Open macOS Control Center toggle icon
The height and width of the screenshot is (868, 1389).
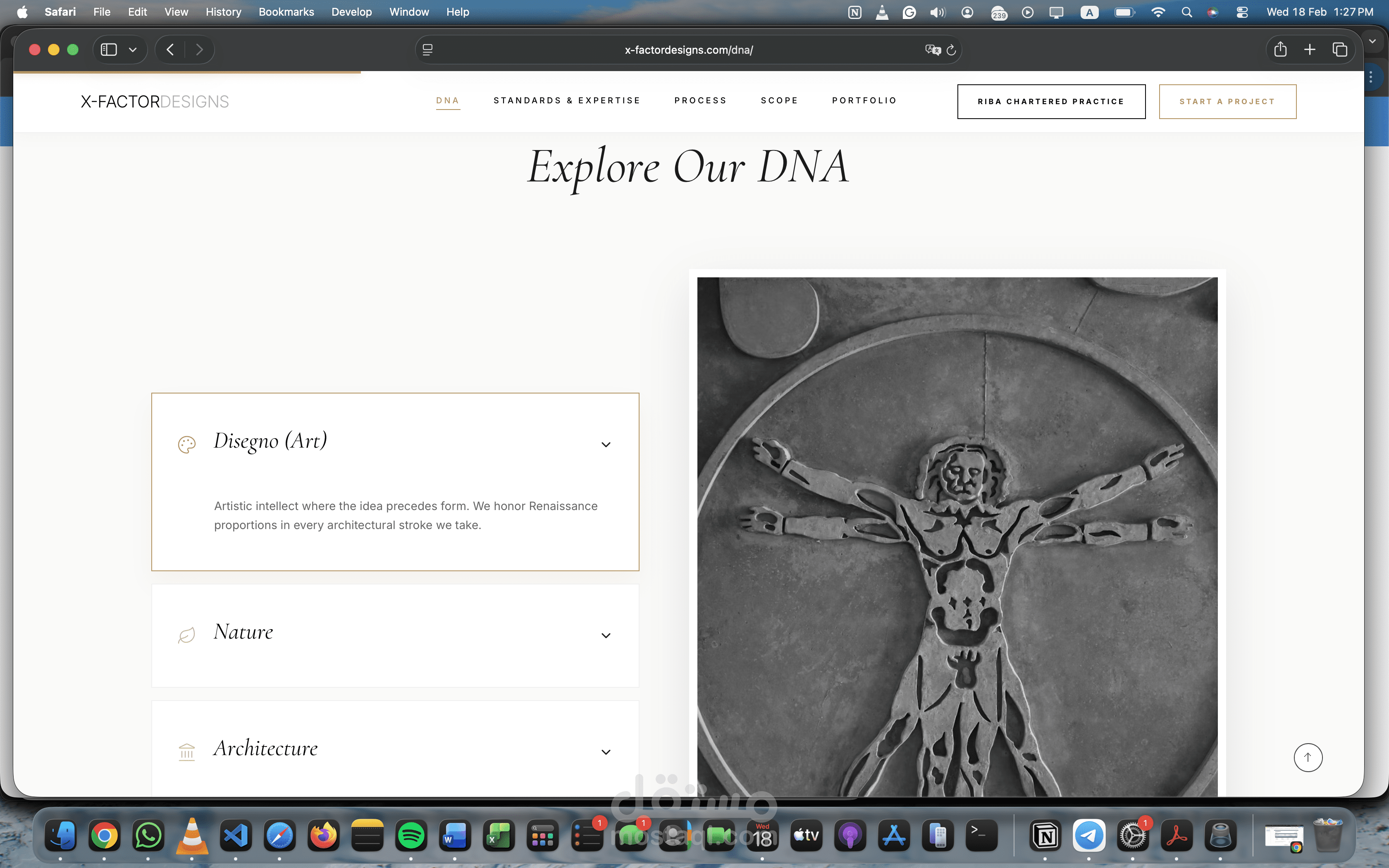tap(1242, 12)
